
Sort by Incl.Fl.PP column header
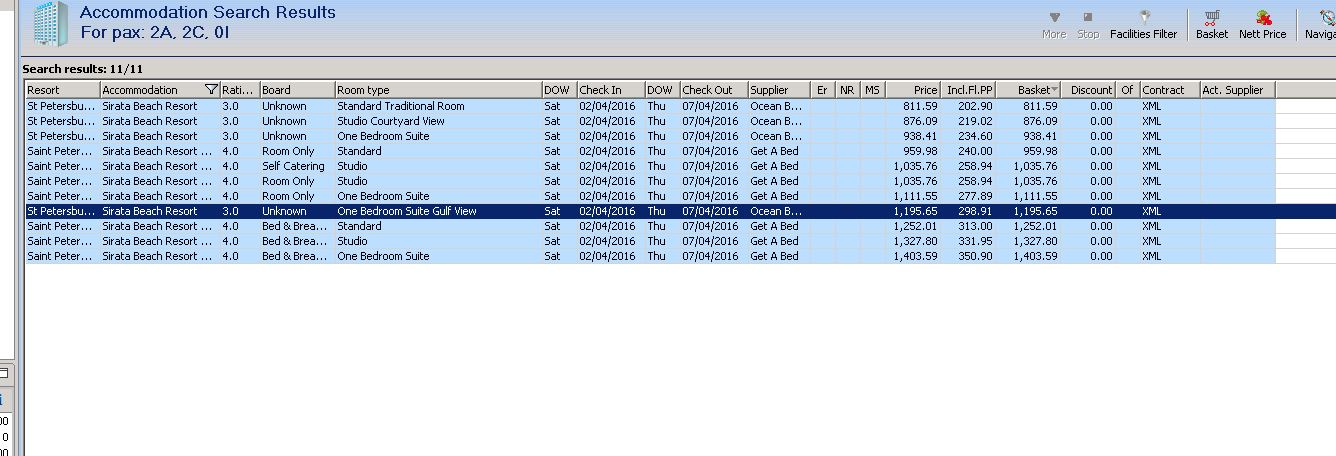[968, 90]
